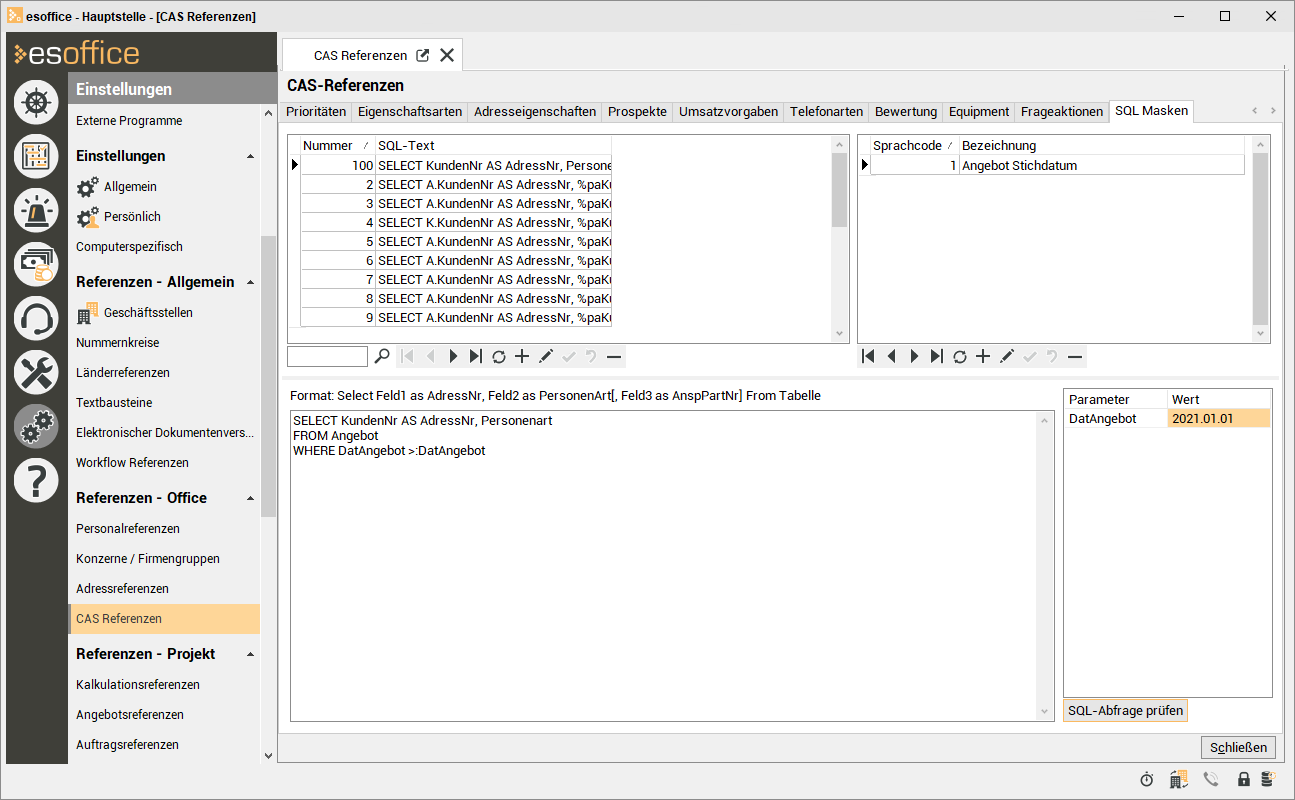Refresh the Bezeichnung list
This screenshot has height=800, width=1295.
(x=959, y=356)
